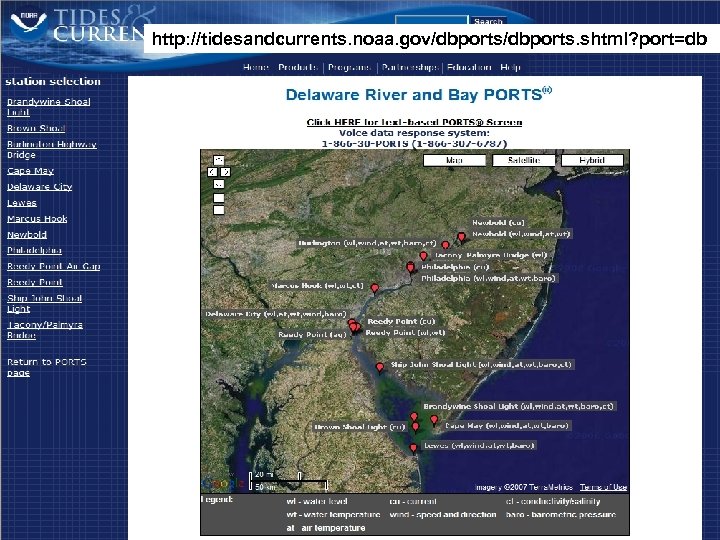Switch map view to Map

click(454, 160)
